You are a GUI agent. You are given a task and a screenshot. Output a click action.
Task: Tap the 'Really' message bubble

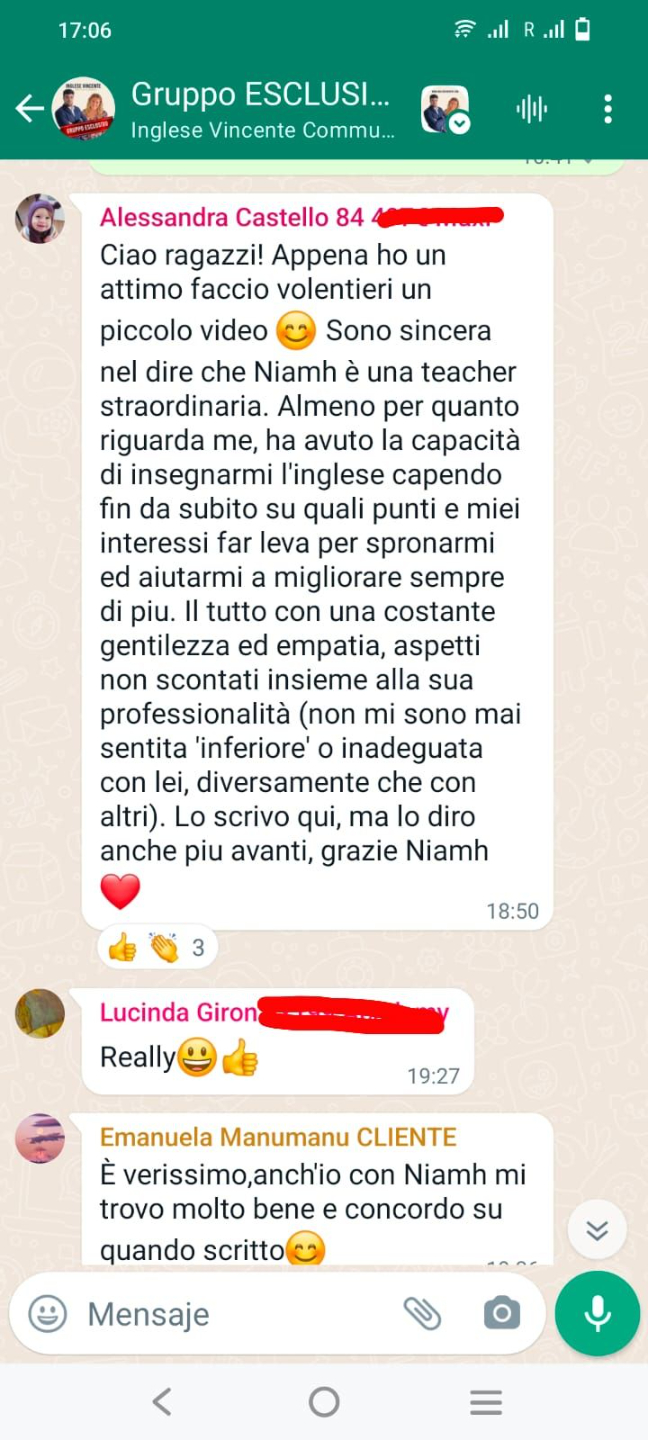pyautogui.click(x=277, y=1043)
